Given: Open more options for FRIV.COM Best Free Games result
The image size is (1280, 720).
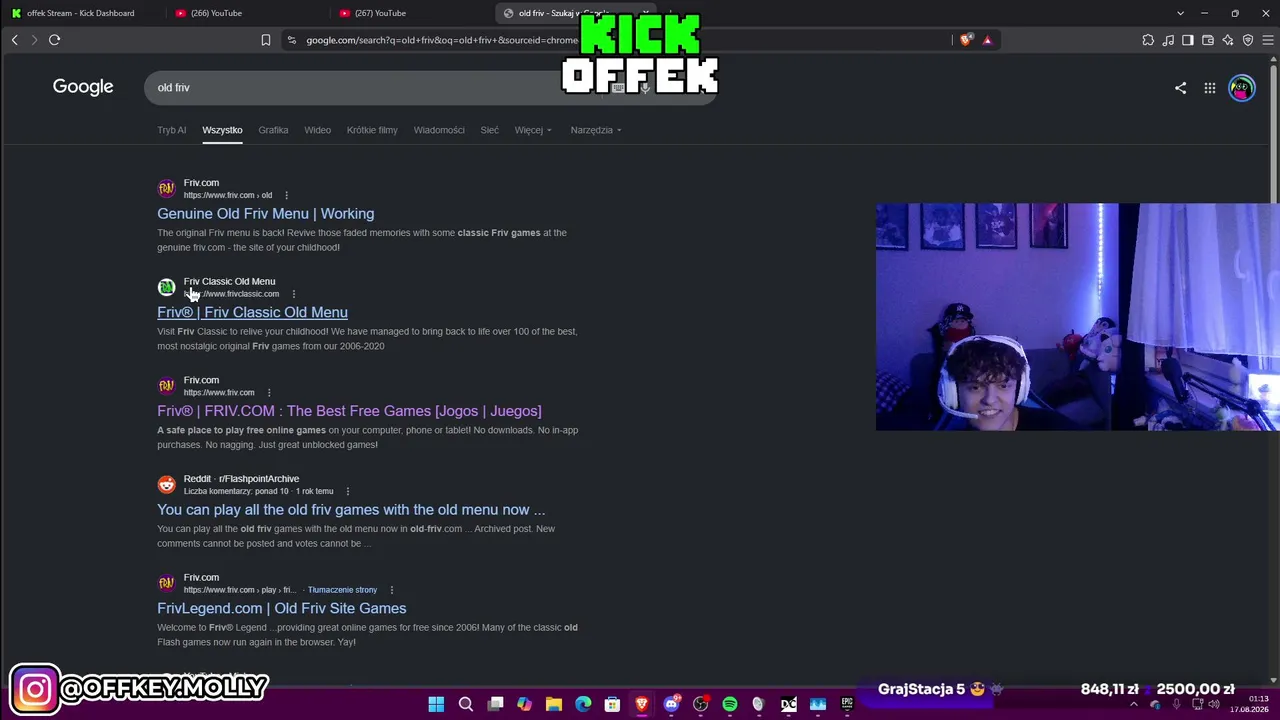Looking at the screenshot, I should pyautogui.click(x=269, y=393).
